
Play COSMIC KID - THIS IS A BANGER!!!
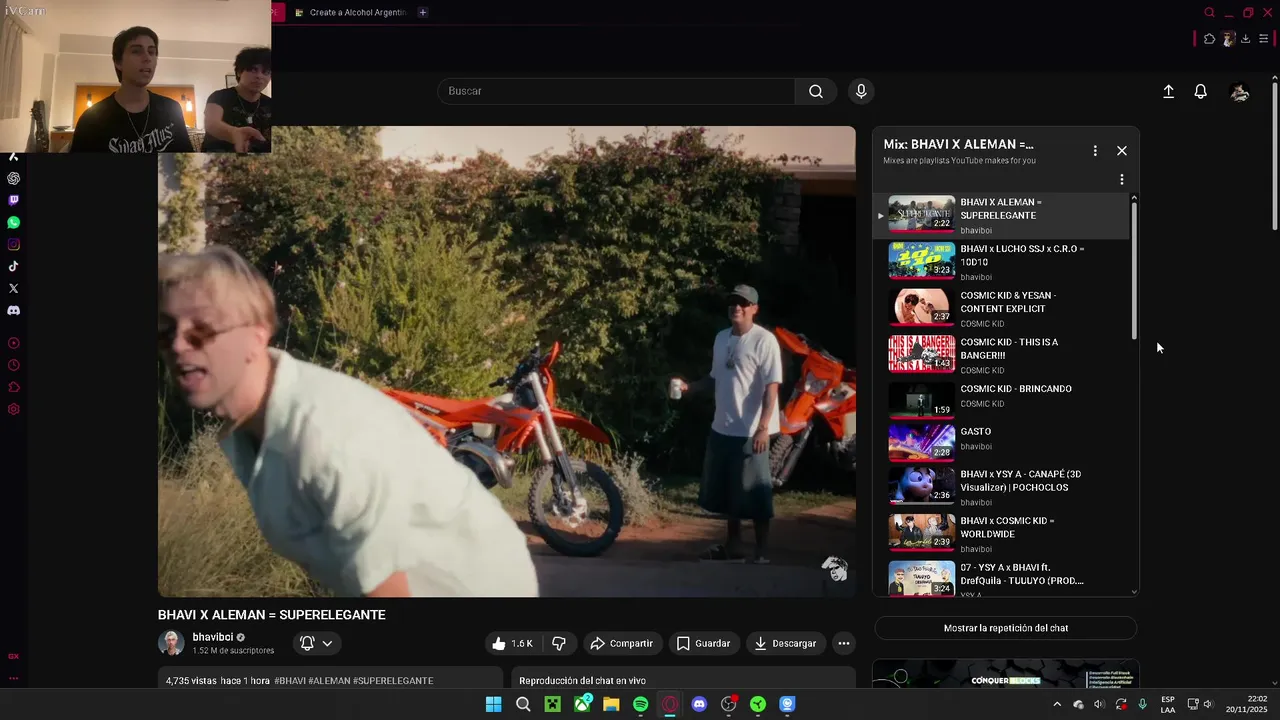pyautogui.click(x=1002, y=355)
